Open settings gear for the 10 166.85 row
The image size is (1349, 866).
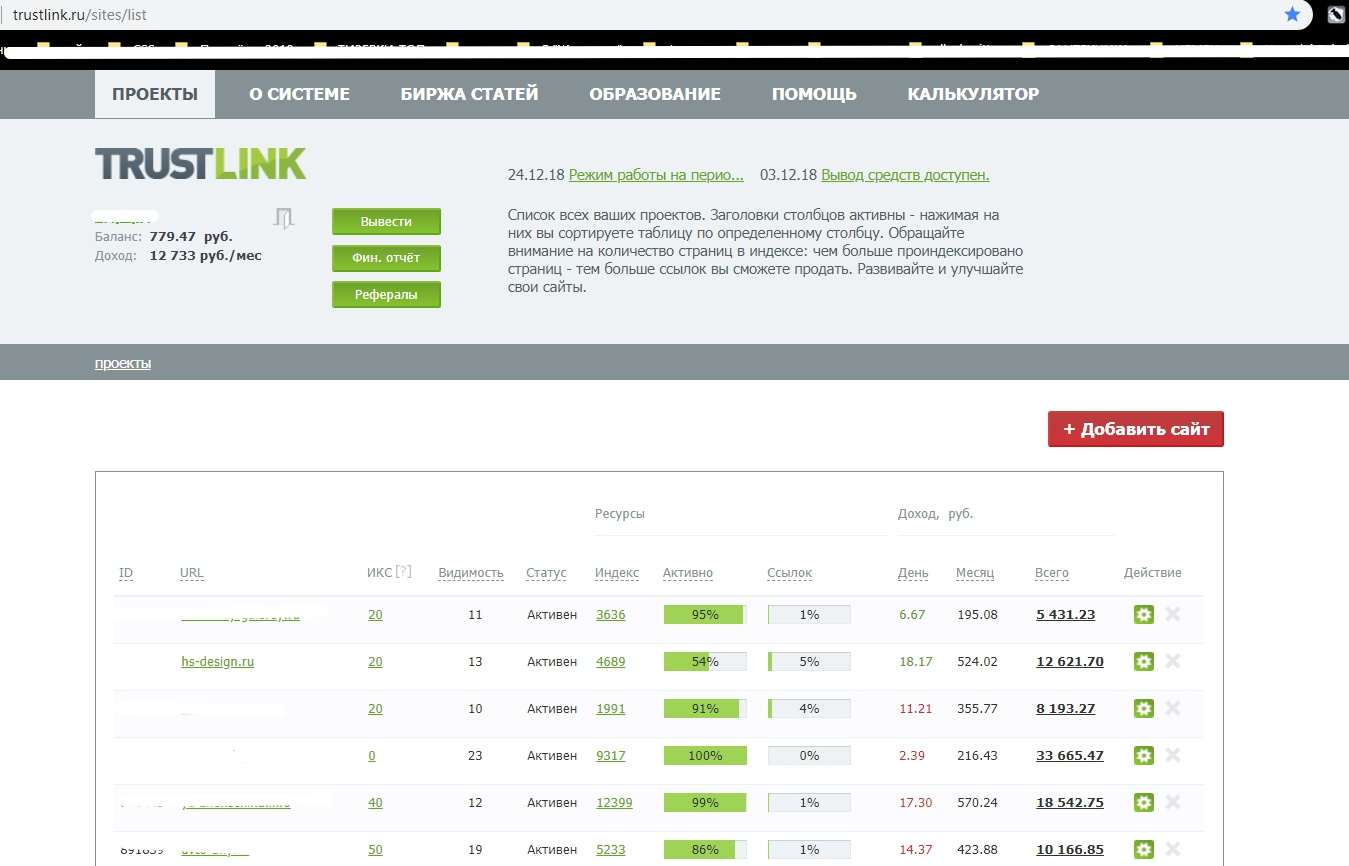[1144, 849]
